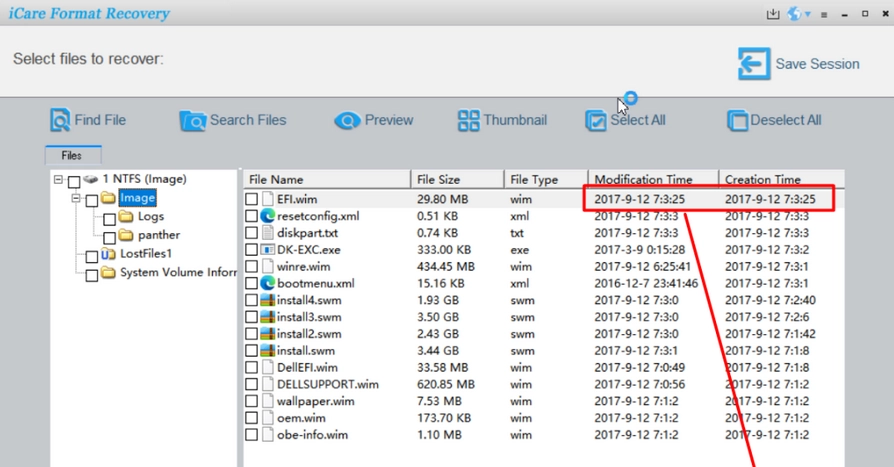Click the 620.85 MB size cell
Screen dimensions: 894x467
445,384
